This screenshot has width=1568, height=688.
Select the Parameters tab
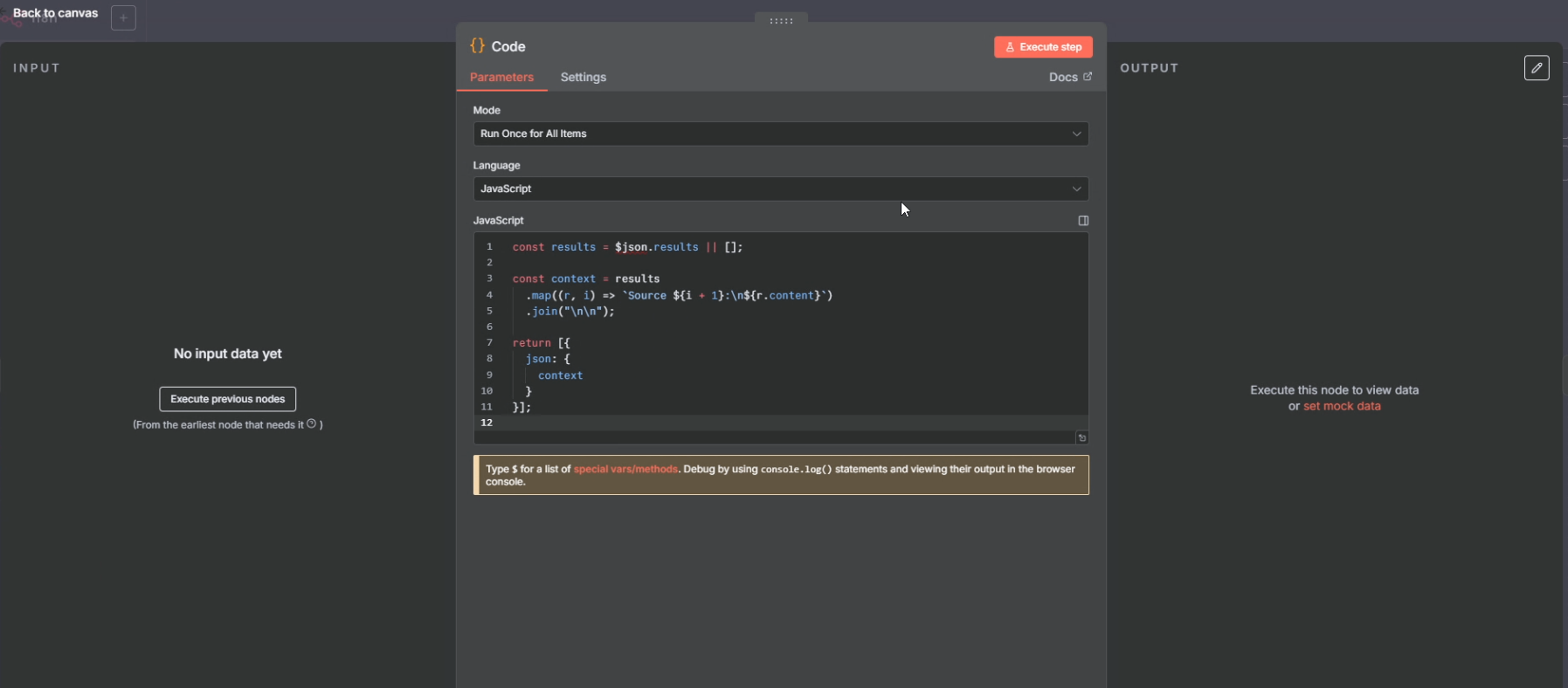[x=501, y=78]
